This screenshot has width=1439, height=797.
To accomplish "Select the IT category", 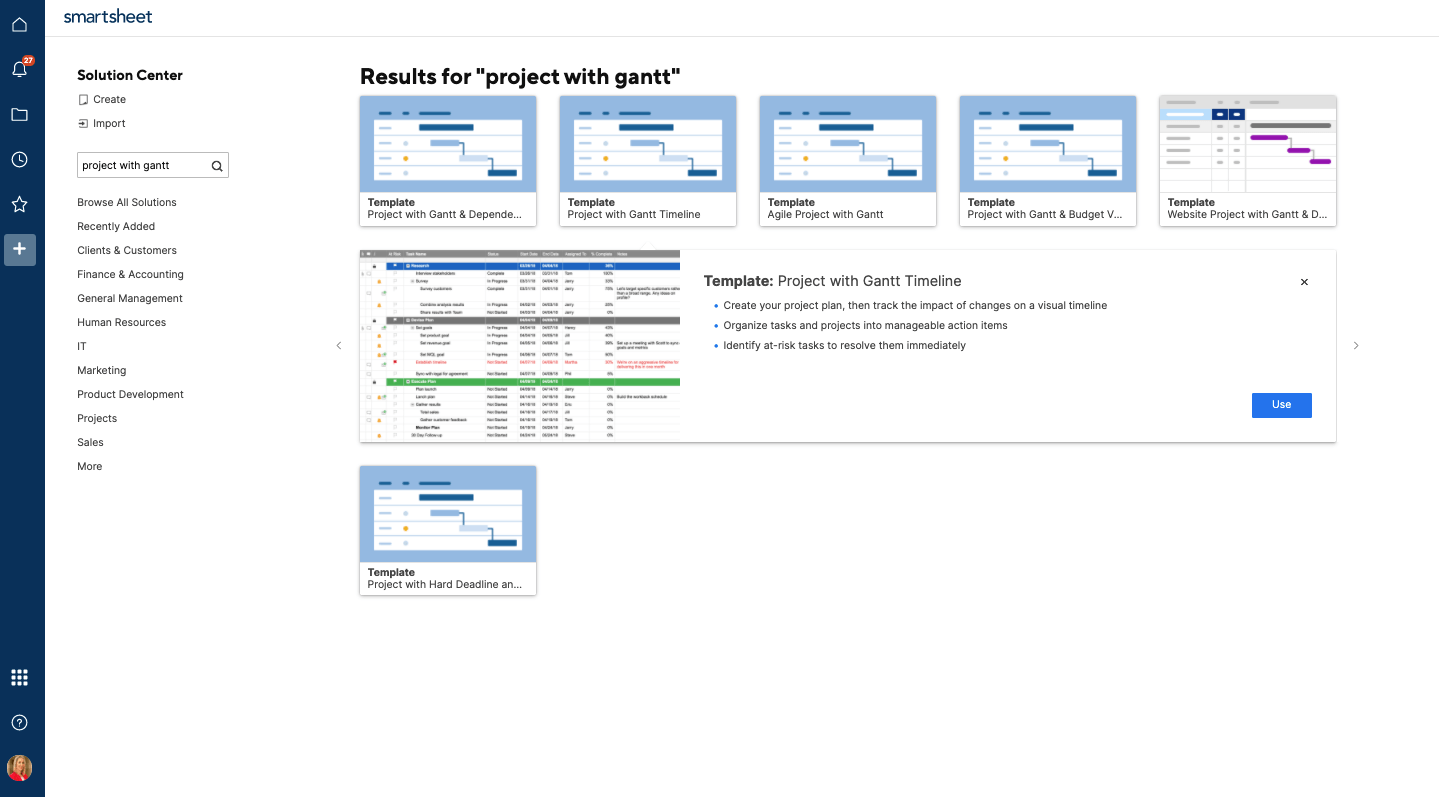I will pyautogui.click(x=82, y=346).
